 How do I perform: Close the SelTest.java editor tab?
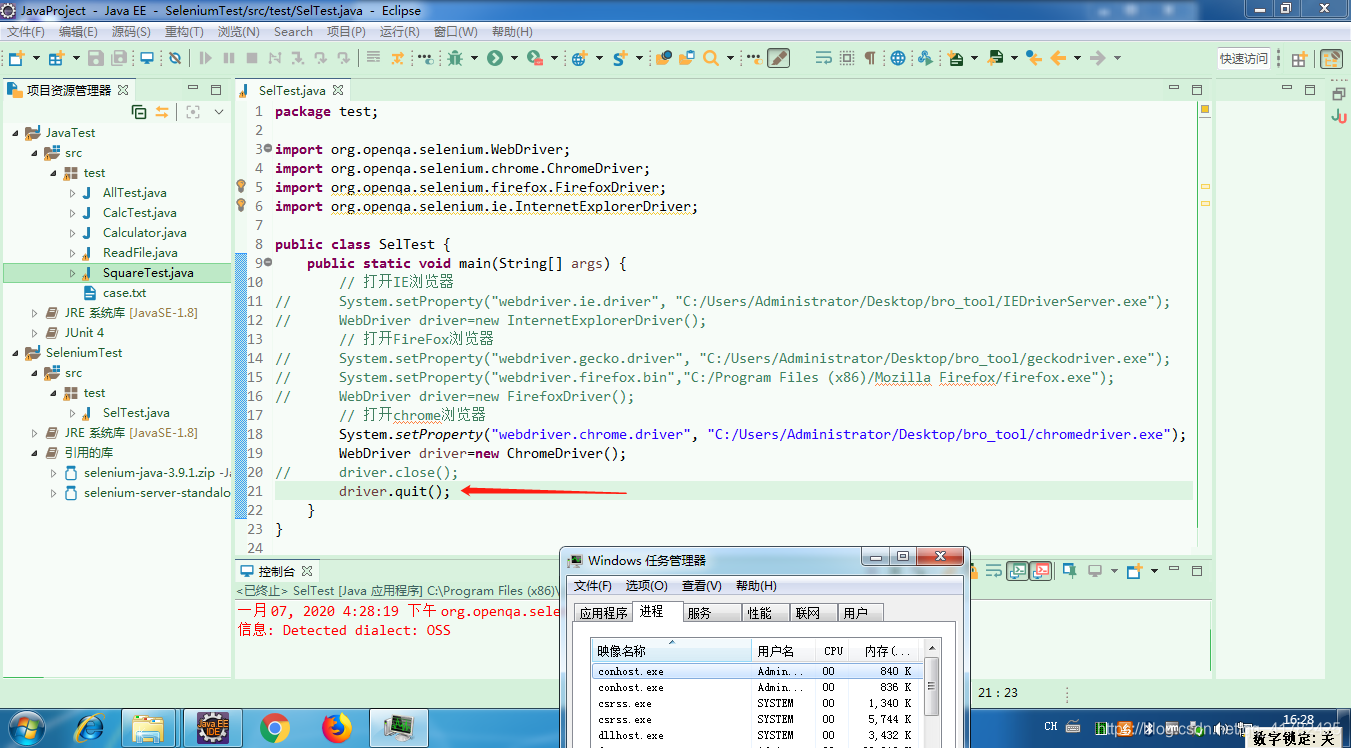tap(339, 90)
